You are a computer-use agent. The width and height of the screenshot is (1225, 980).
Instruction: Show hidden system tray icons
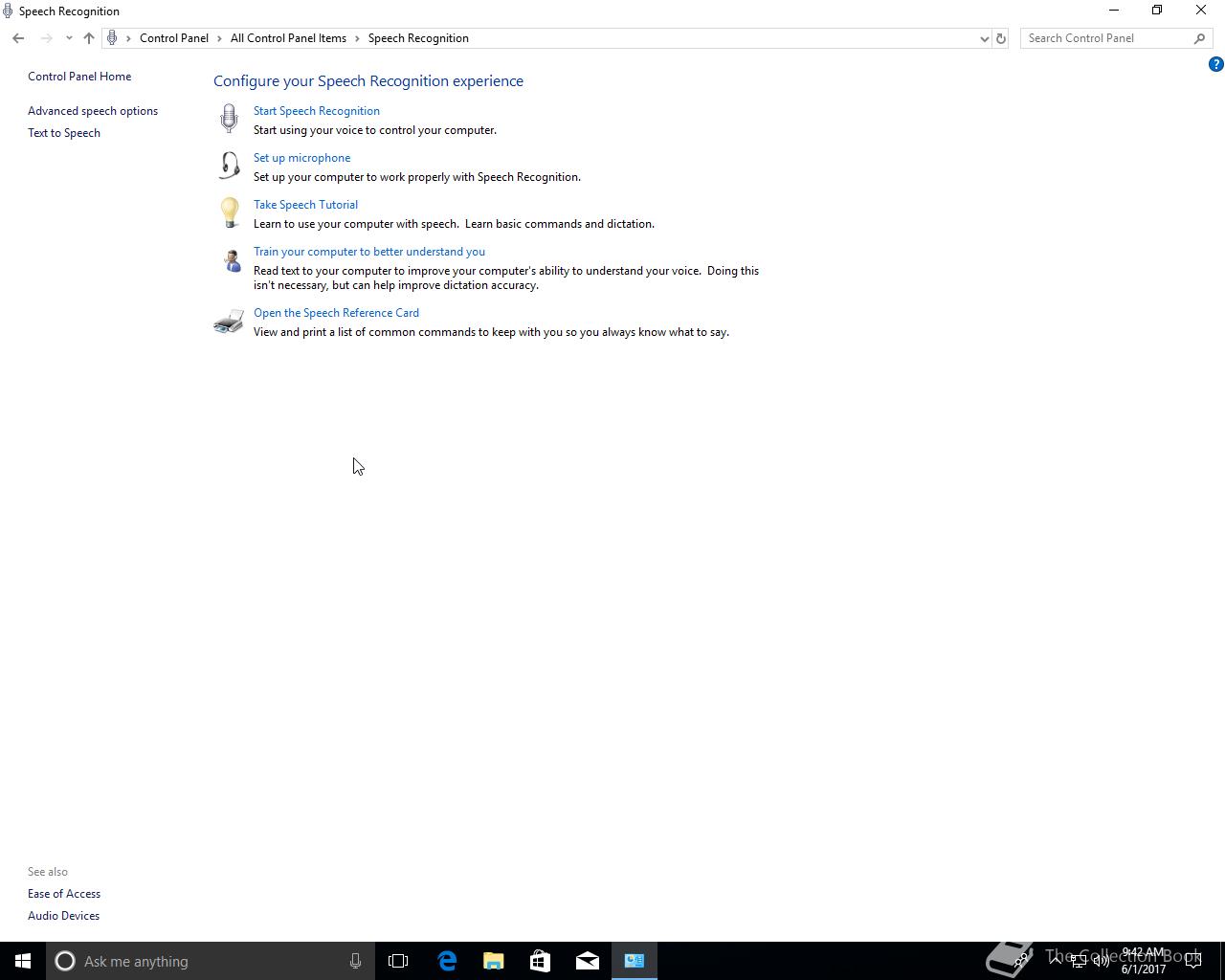(x=1056, y=961)
